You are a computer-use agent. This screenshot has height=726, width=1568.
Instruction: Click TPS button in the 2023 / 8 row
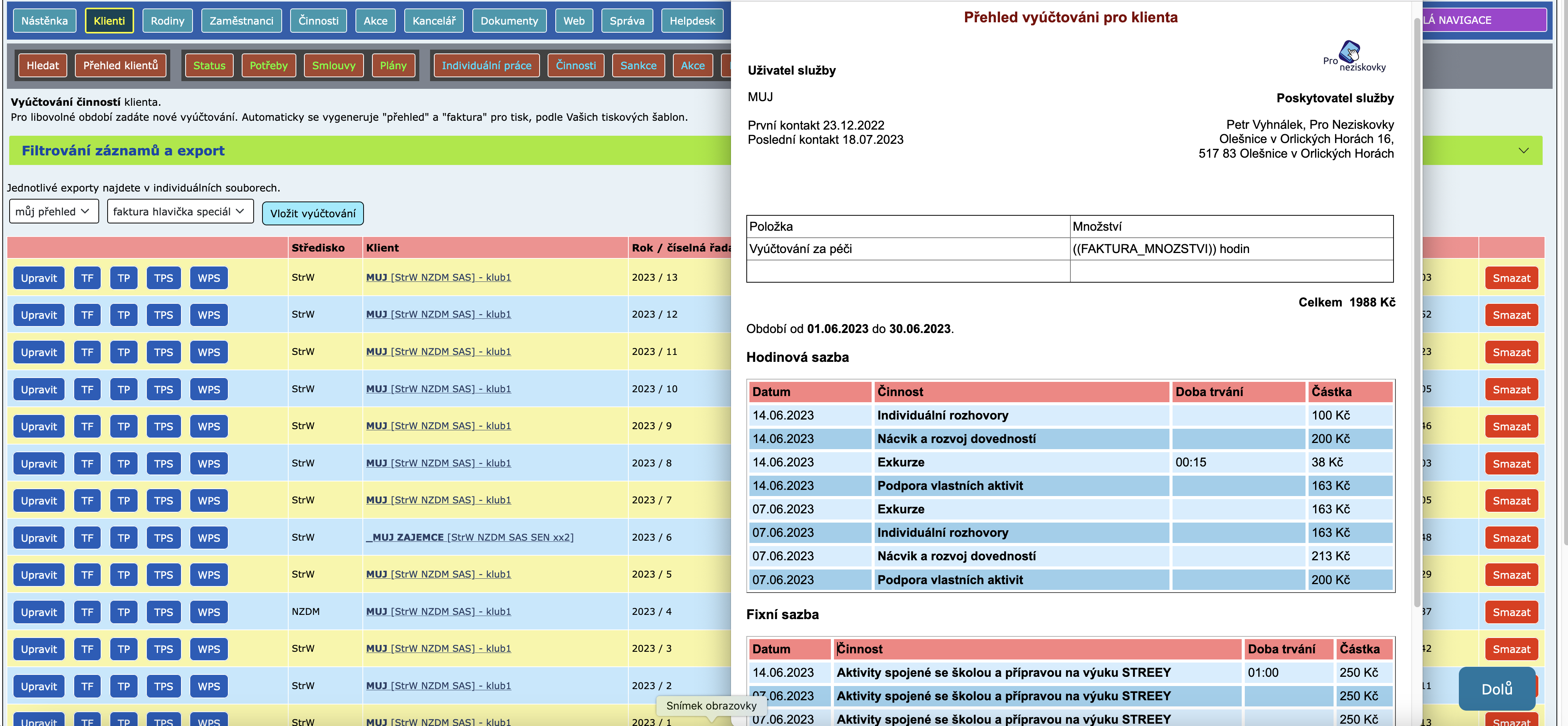[x=163, y=463]
